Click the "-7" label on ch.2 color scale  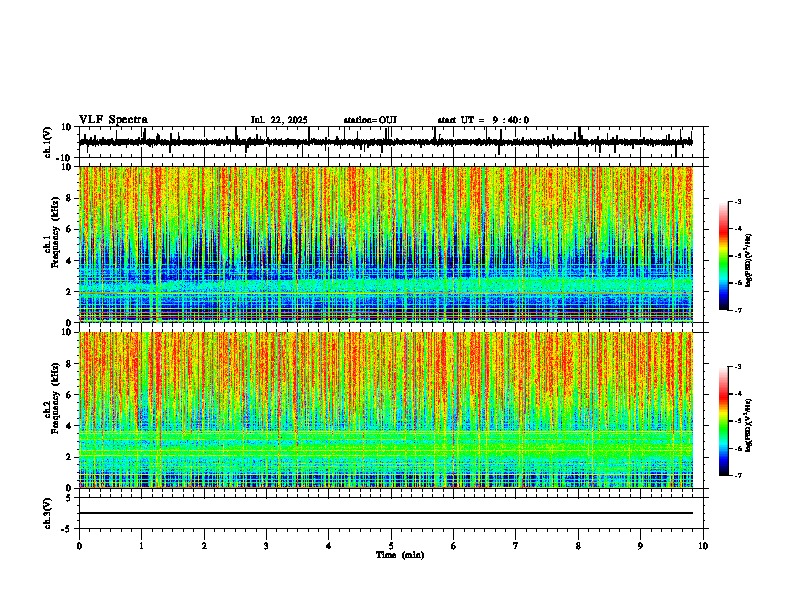click(x=738, y=475)
